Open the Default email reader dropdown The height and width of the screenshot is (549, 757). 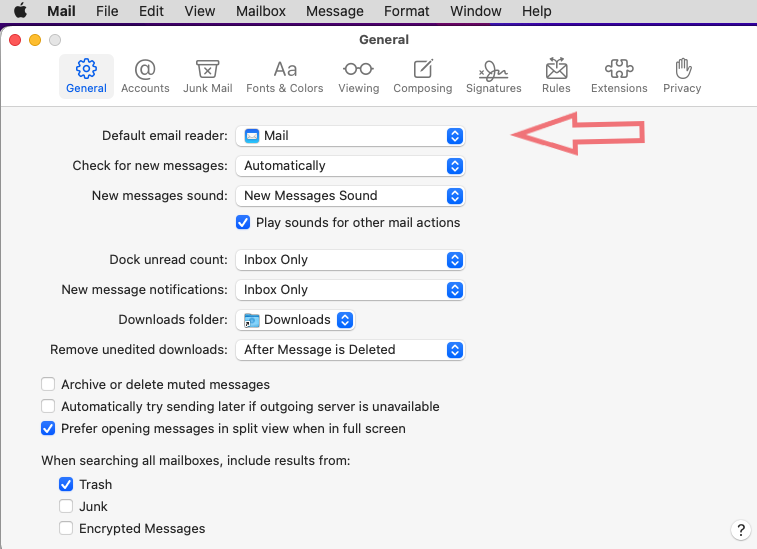pyautogui.click(x=350, y=136)
